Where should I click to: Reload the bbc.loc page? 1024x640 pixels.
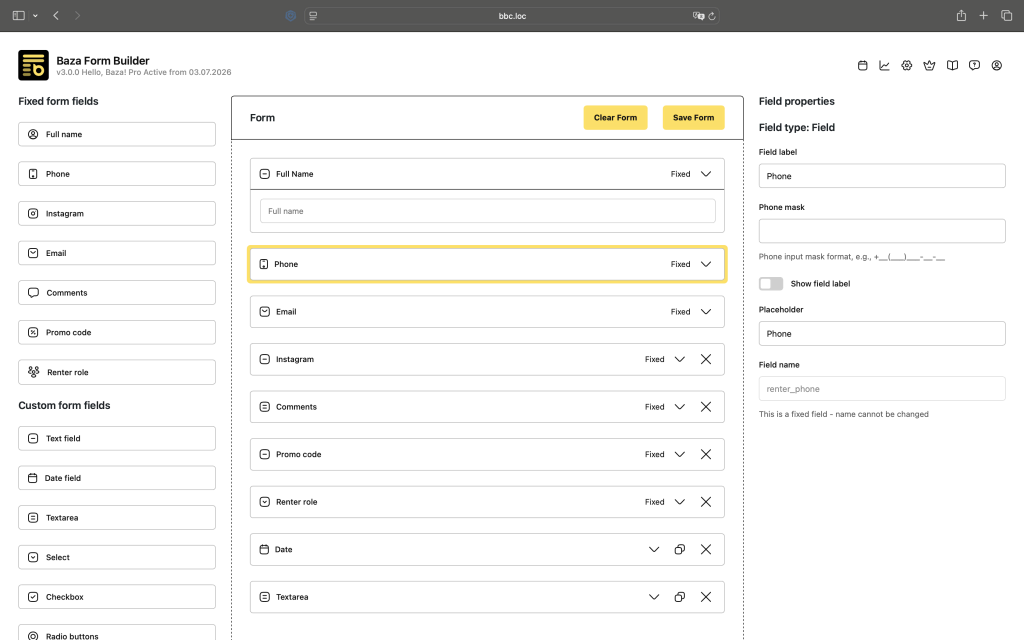pyautogui.click(x=712, y=16)
